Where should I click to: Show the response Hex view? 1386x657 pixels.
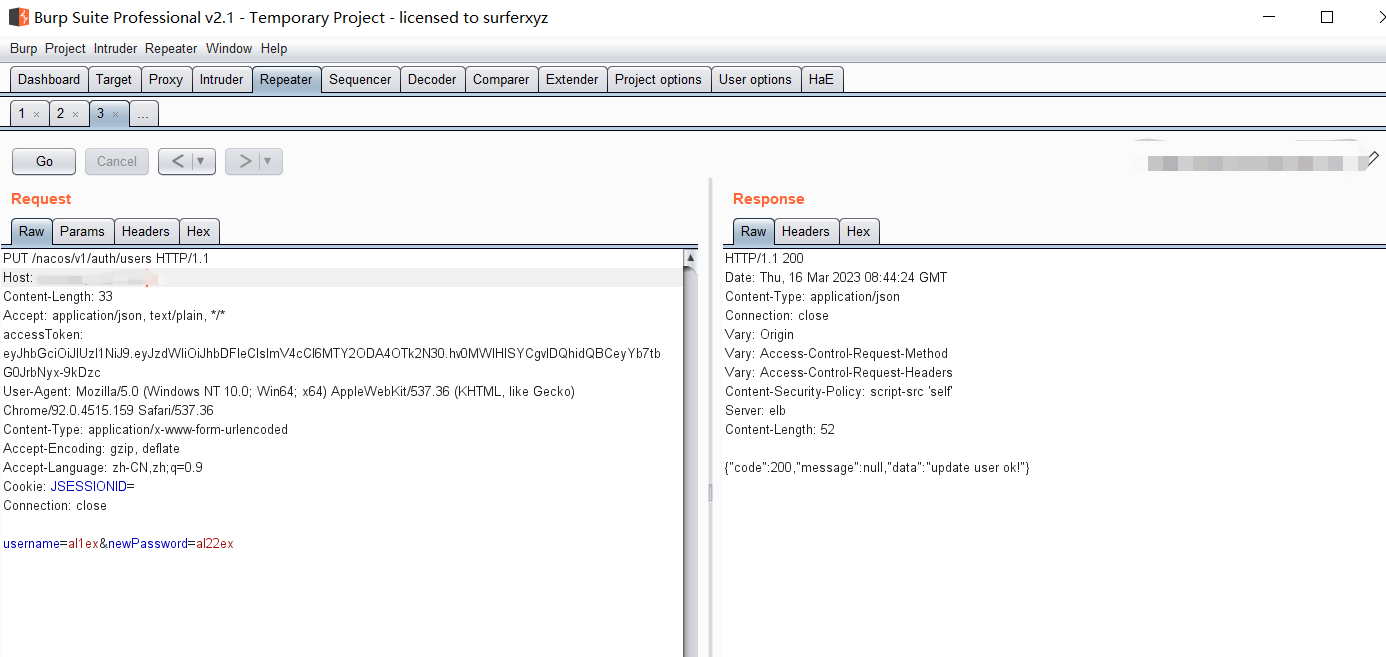pos(859,231)
